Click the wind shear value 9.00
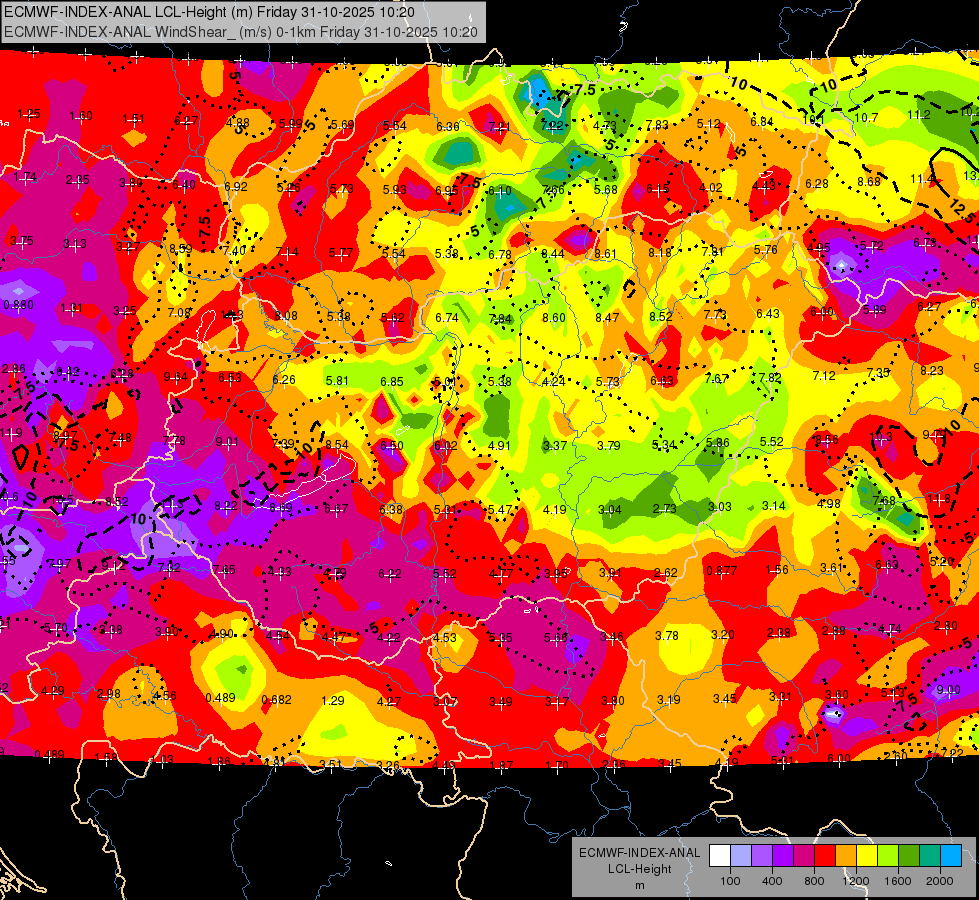Image resolution: width=979 pixels, height=900 pixels. (x=948, y=690)
